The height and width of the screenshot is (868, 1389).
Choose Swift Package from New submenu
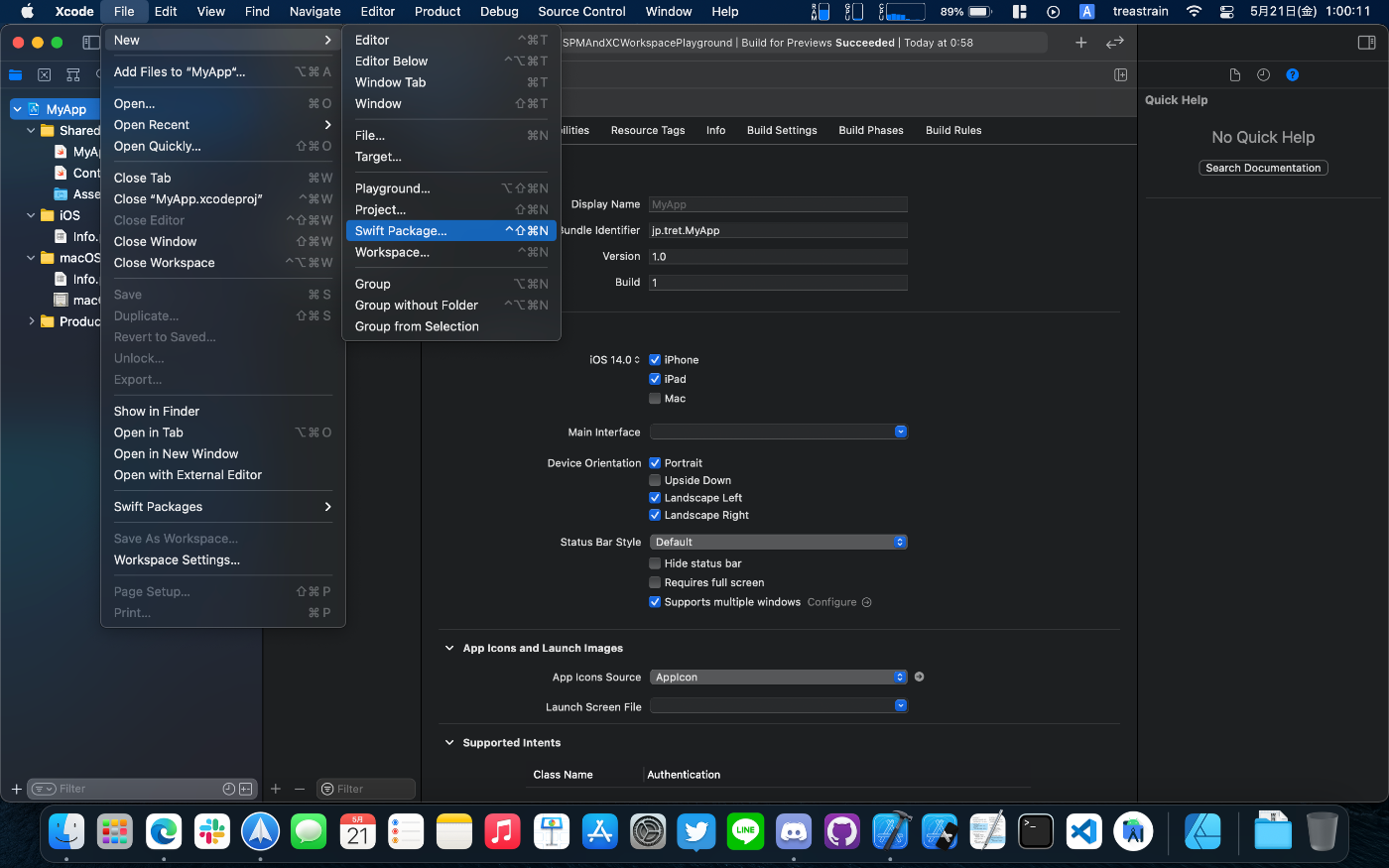point(401,231)
